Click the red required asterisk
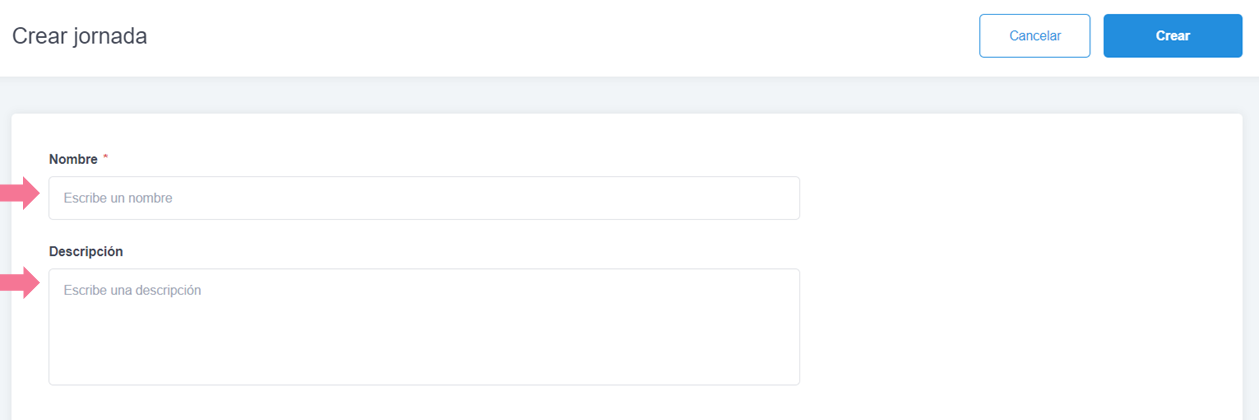 point(106,159)
